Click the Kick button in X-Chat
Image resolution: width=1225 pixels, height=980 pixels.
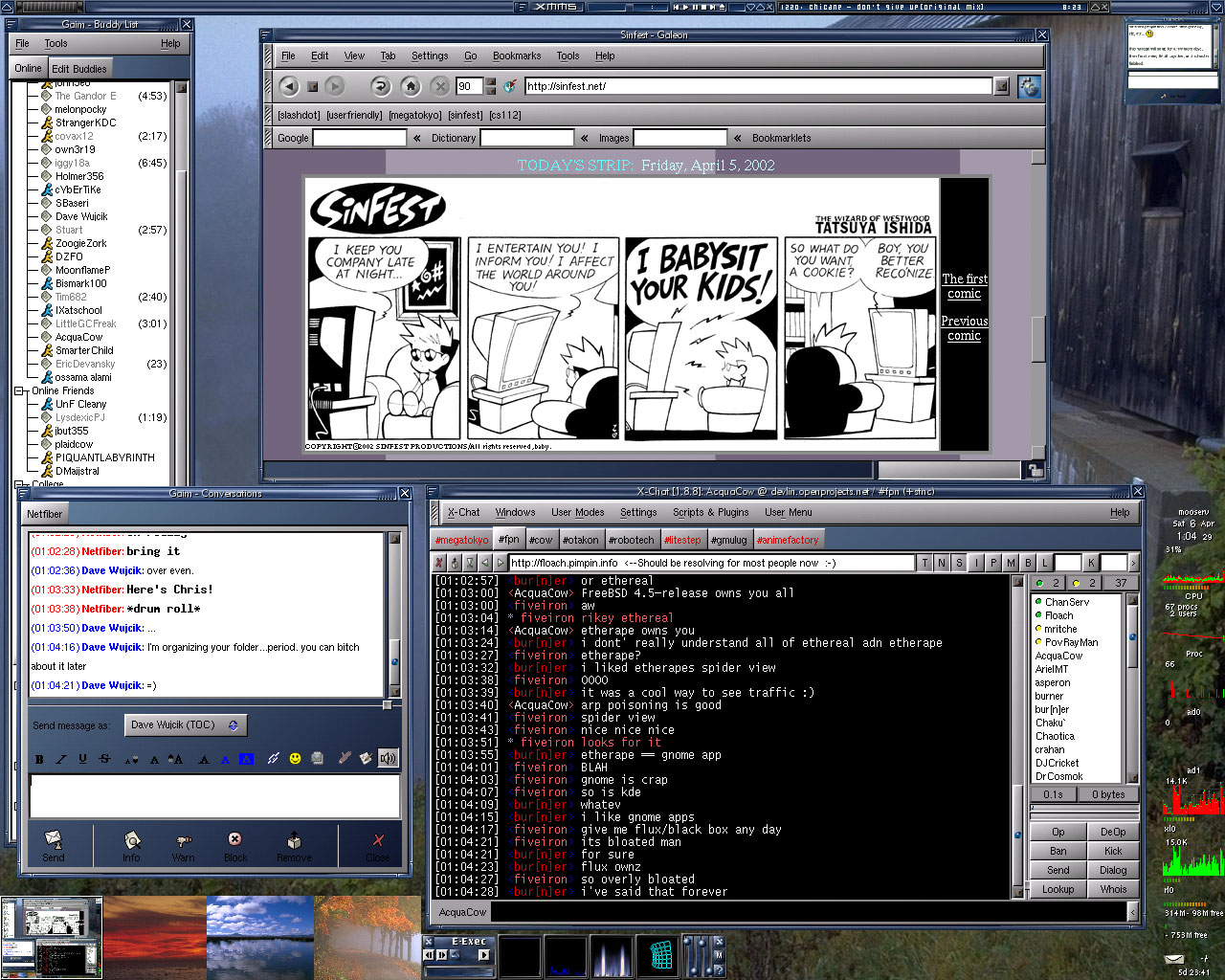click(x=1113, y=851)
